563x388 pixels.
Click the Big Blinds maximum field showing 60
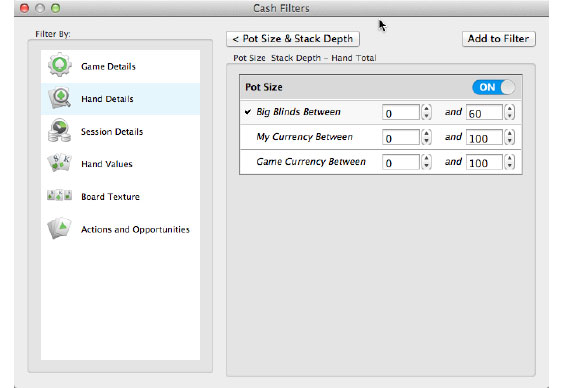(484, 112)
